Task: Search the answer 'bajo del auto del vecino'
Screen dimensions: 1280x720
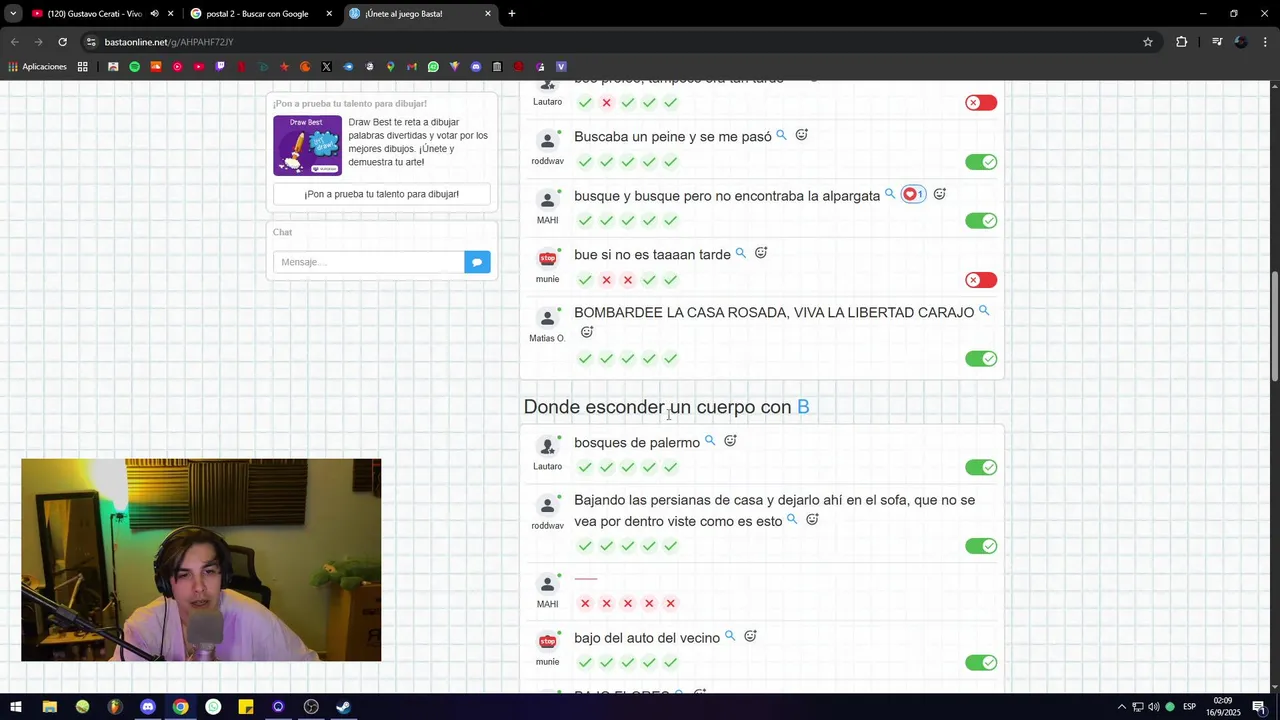Action: click(730, 636)
